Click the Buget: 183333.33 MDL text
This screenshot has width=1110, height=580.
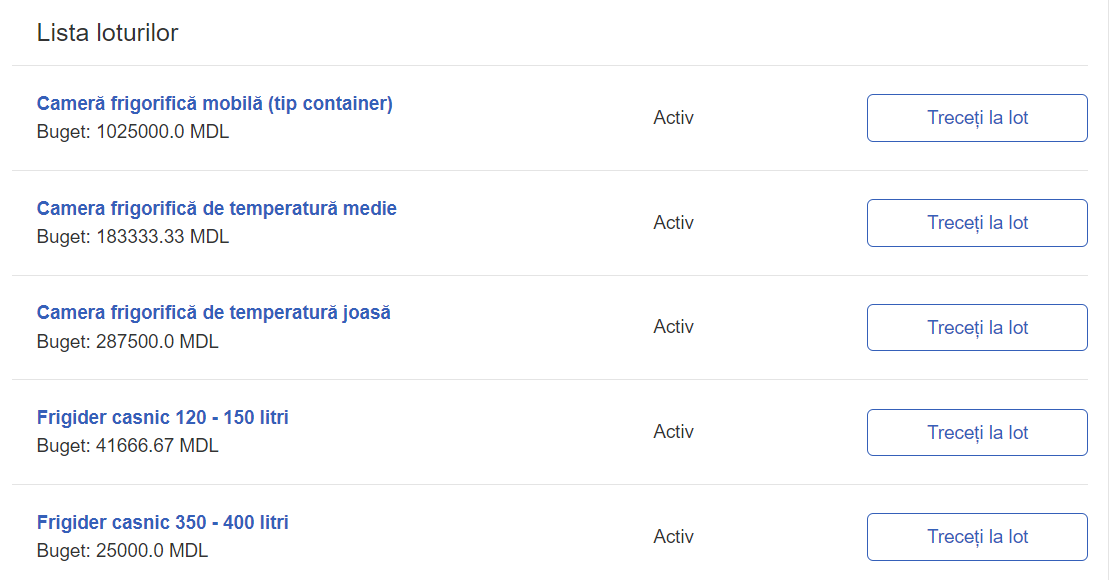133,237
